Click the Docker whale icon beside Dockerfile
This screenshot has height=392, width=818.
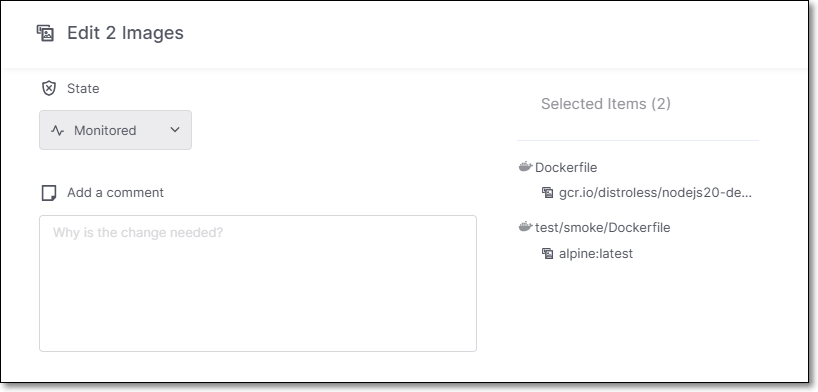click(x=525, y=167)
